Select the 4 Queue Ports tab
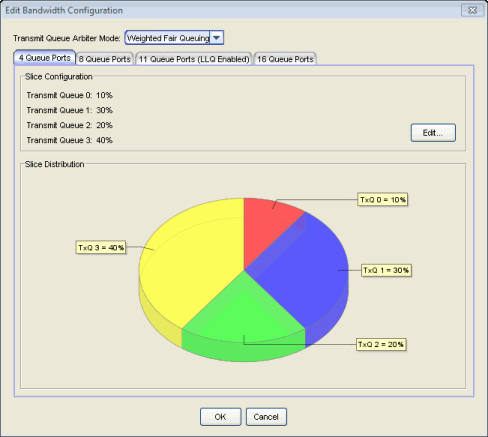Image resolution: width=488 pixels, height=437 pixels. (45, 58)
